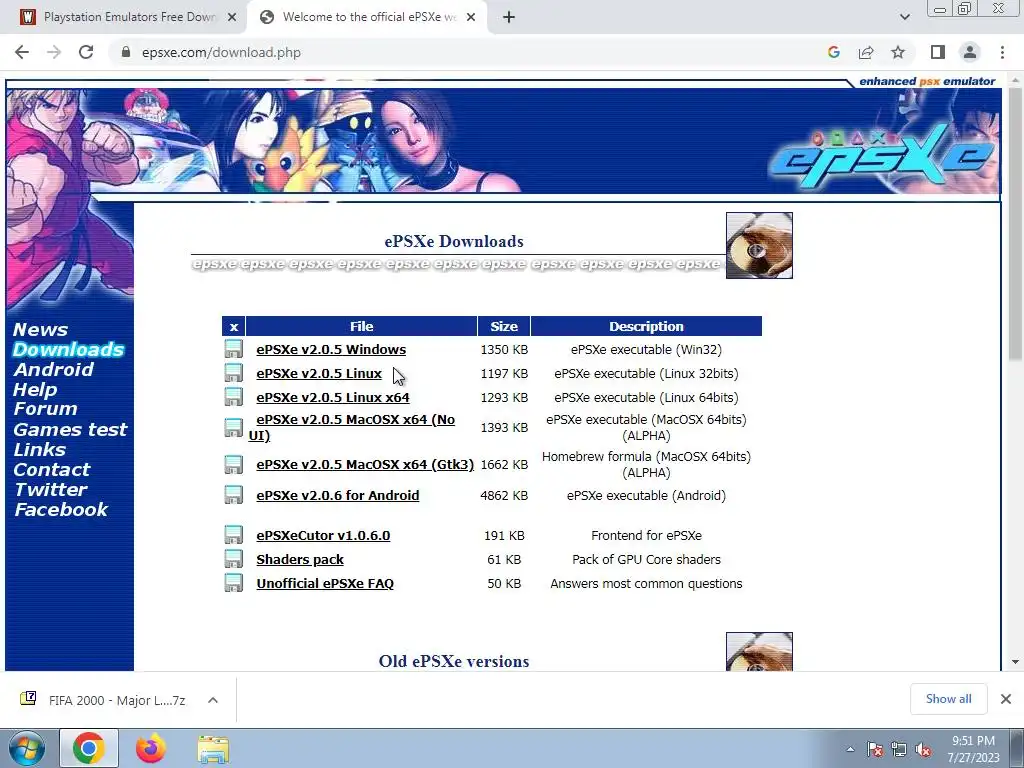Open the Unofficial ePSXe FAQ link
The width and height of the screenshot is (1024, 768).
(325, 583)
